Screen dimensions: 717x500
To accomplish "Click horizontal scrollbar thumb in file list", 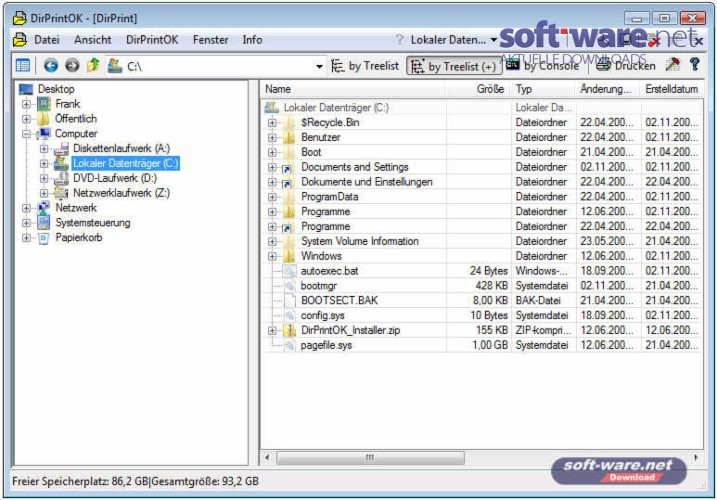I will tap(370, 457).
